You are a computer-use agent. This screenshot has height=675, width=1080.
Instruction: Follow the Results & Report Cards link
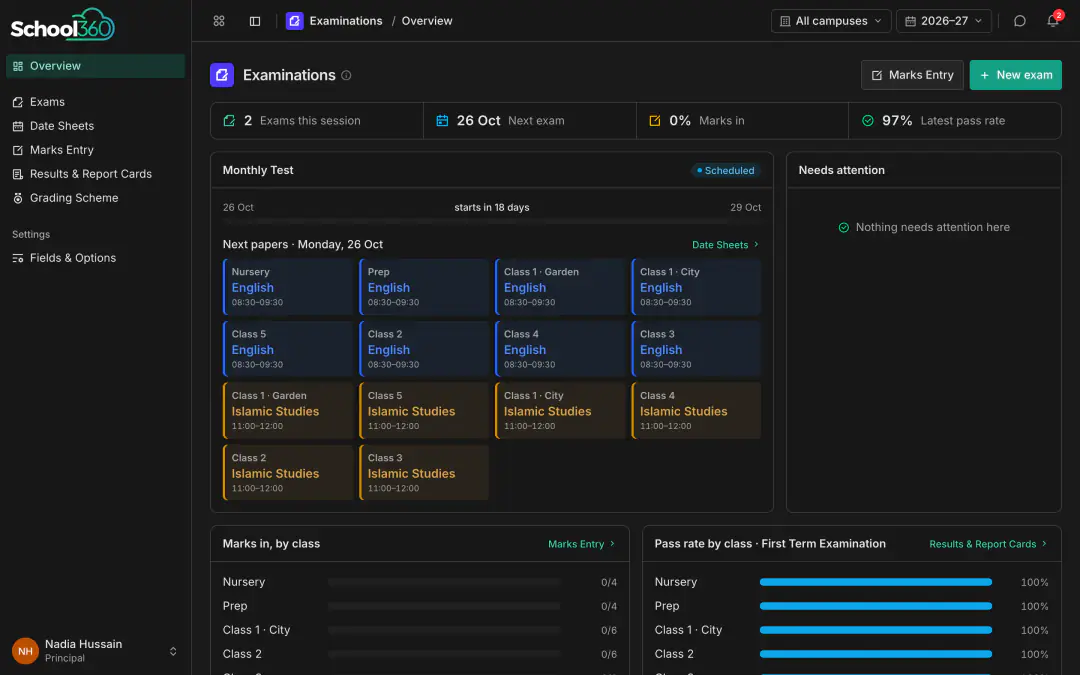click(988, 544)
